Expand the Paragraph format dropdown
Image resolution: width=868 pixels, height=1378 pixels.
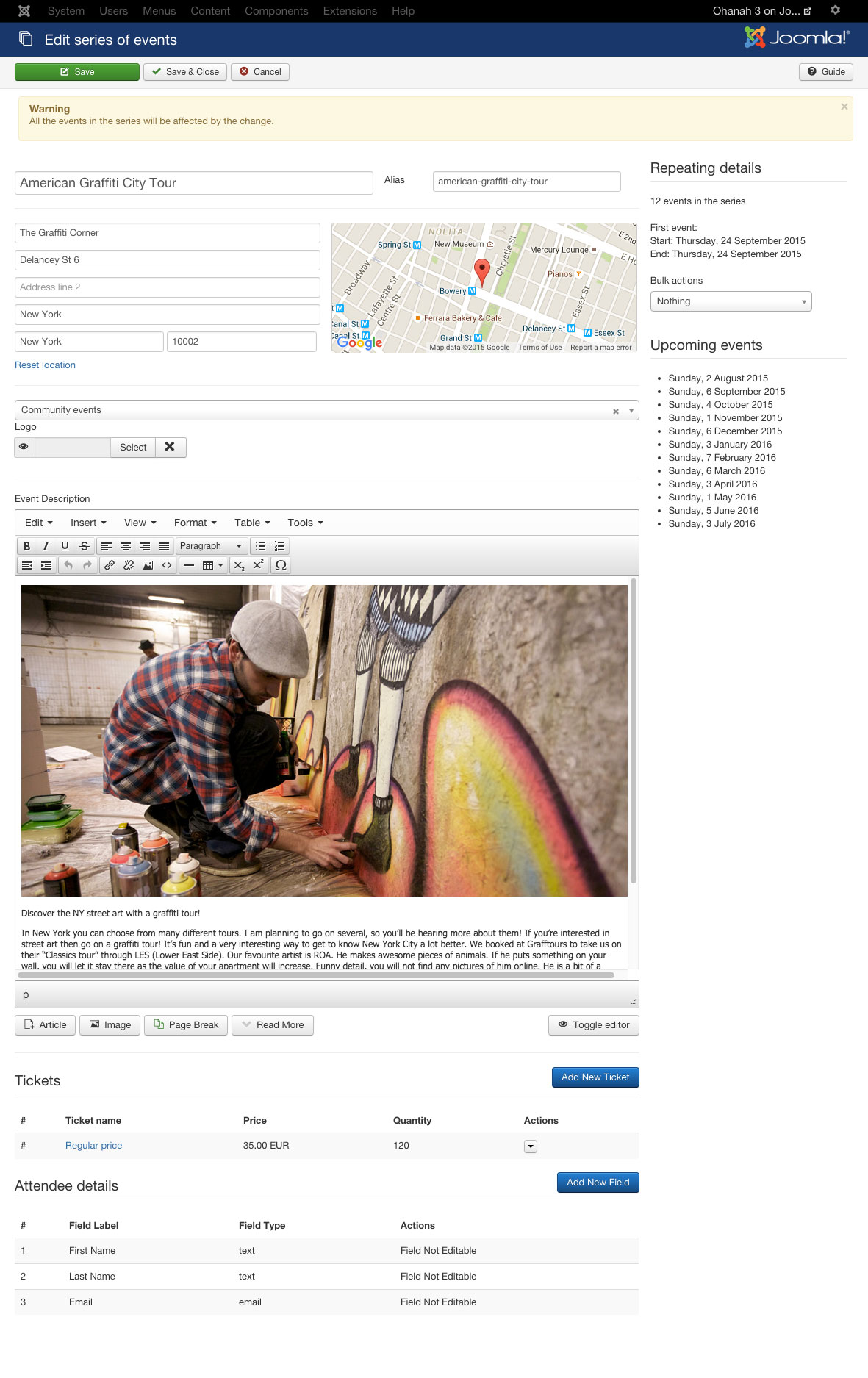211,546
